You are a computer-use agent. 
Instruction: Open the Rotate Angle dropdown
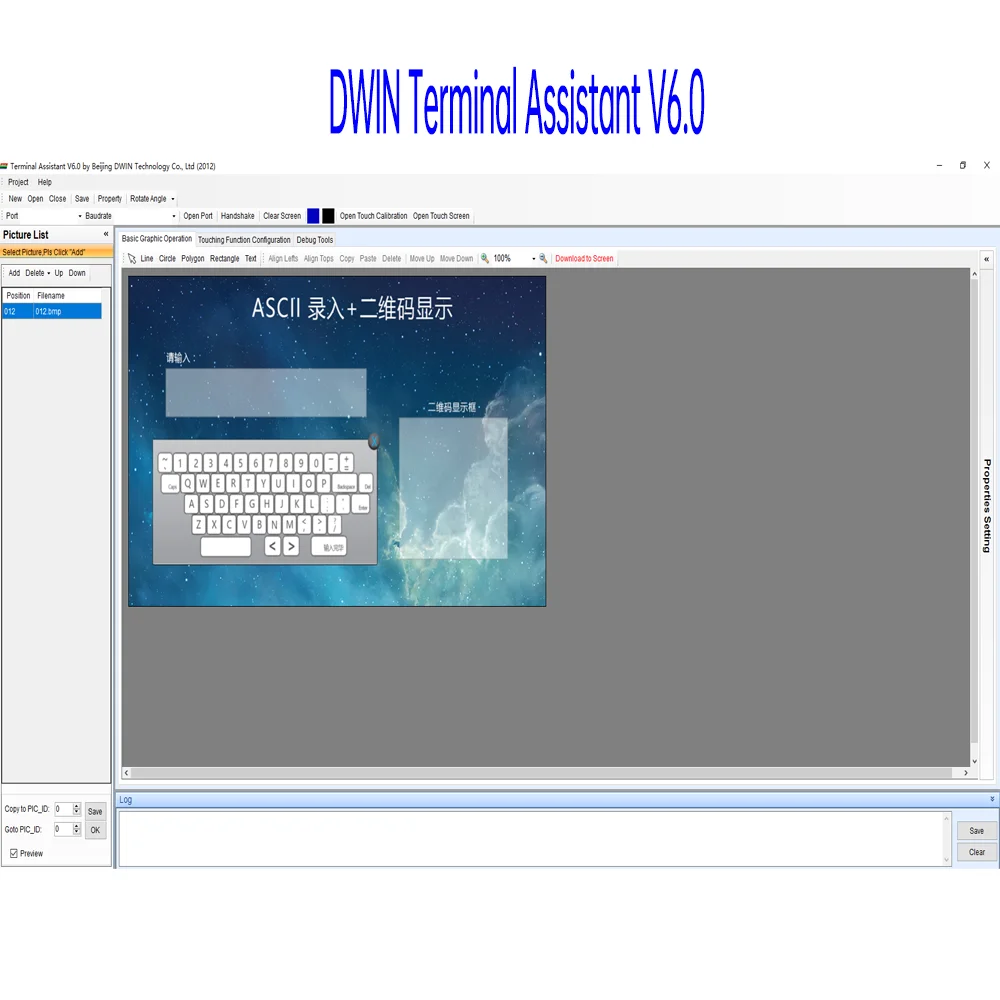pyautogui.click(x=172, y=199)
